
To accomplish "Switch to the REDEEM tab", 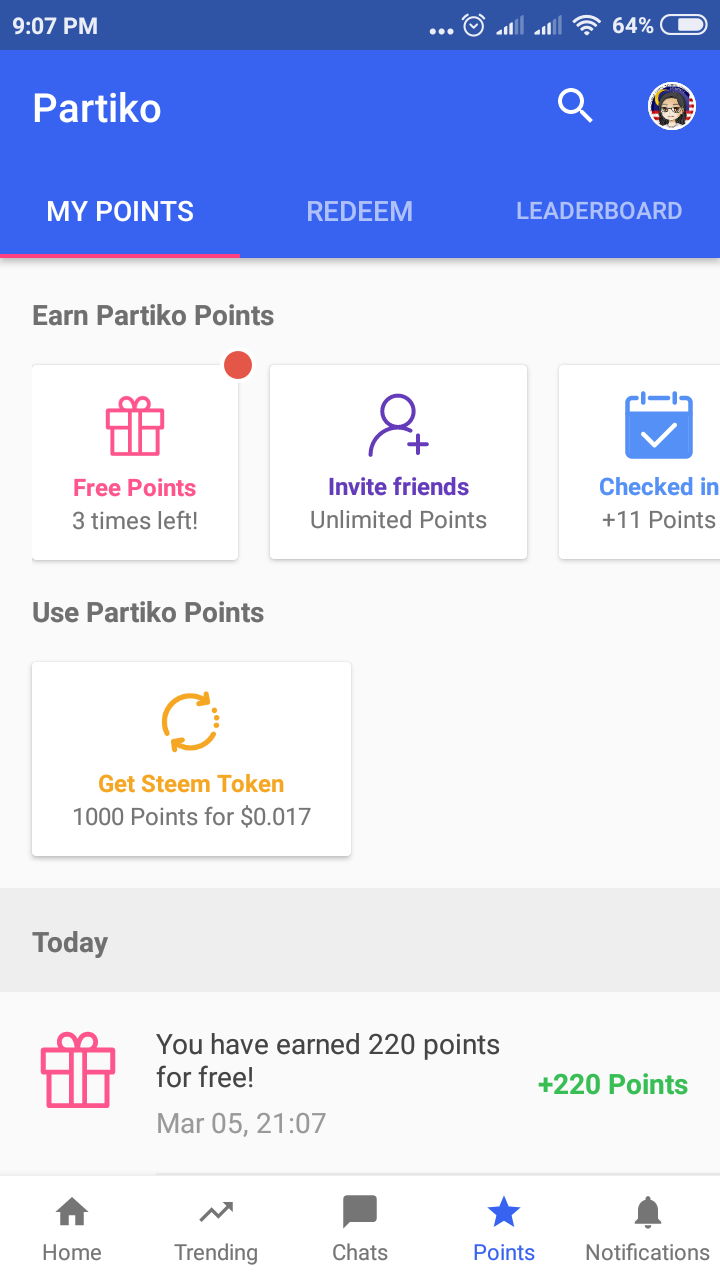I will pyautogui.click(x=359, y=212).
